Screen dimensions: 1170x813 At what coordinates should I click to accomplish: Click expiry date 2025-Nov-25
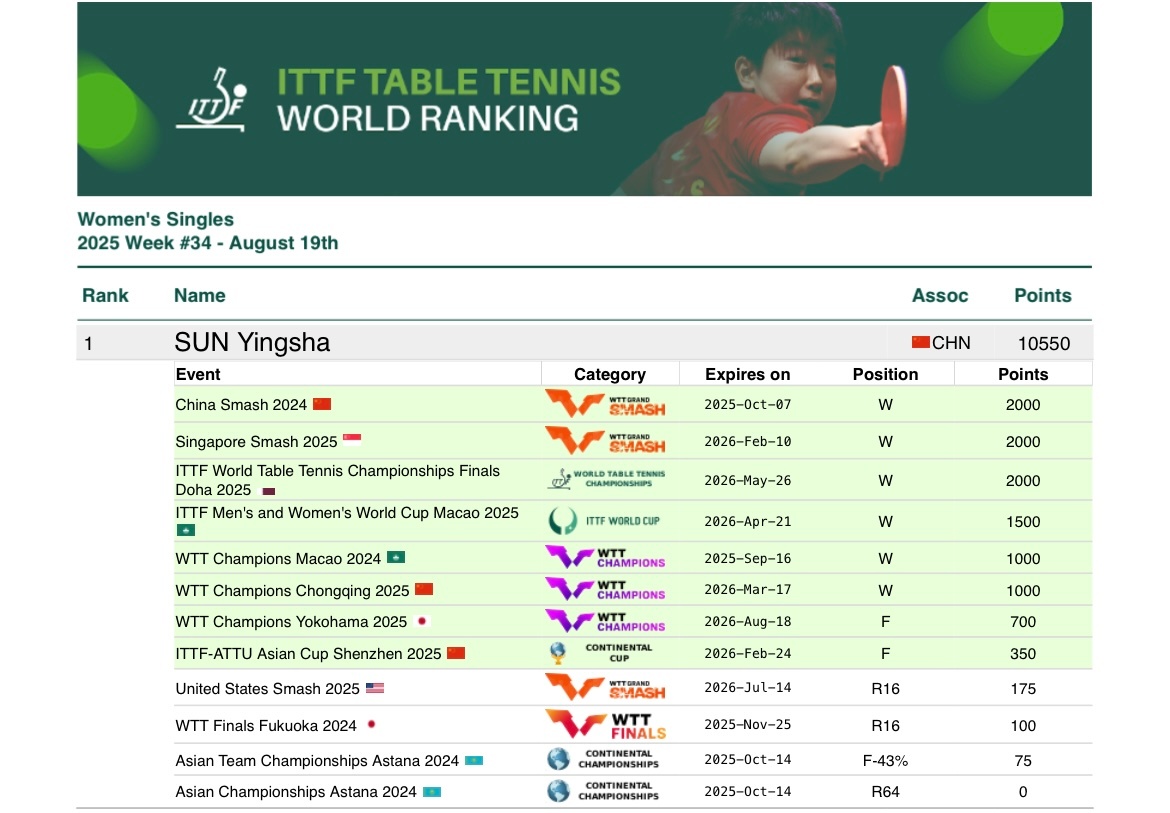point(747,724)
